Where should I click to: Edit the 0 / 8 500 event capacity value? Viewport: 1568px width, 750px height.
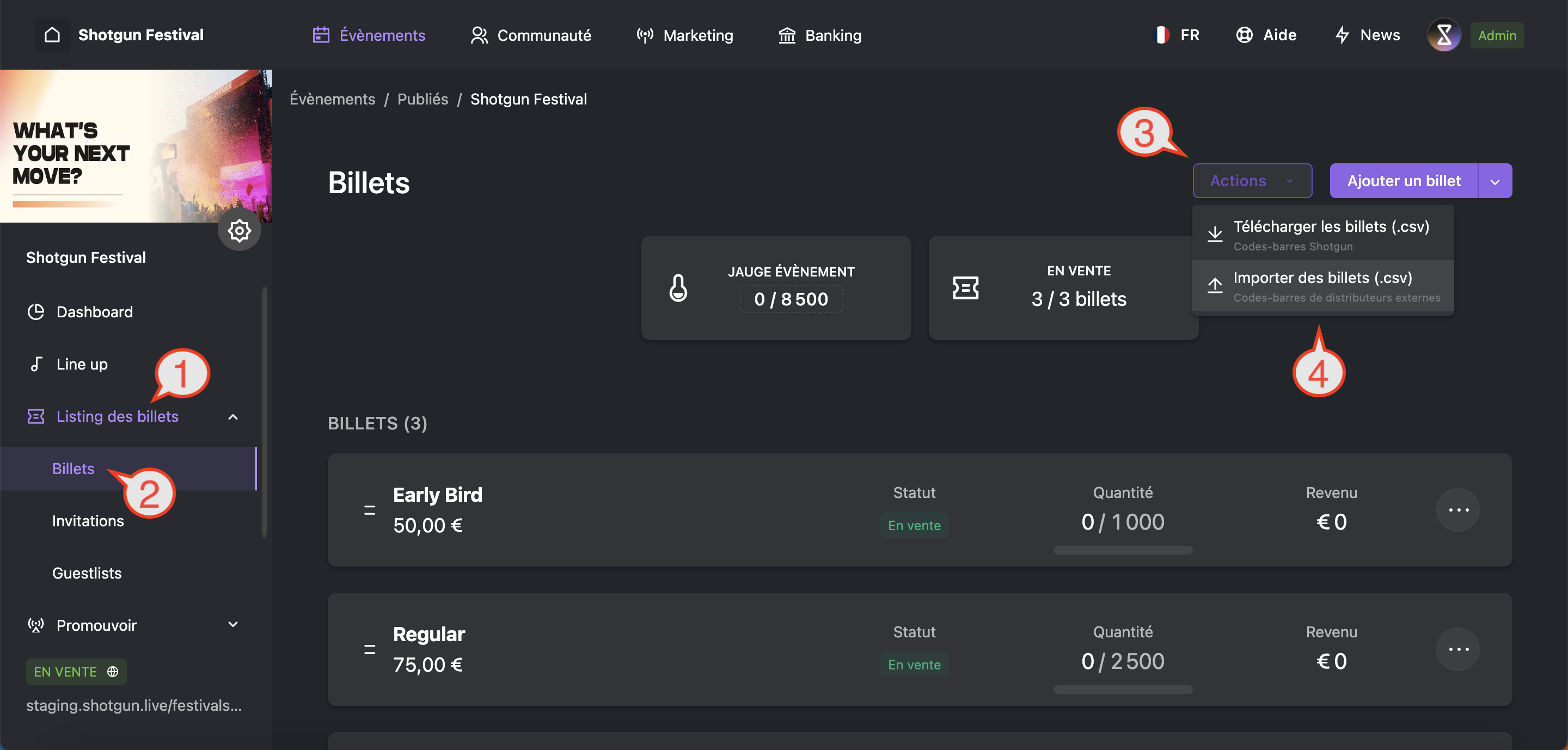point(791,299)
